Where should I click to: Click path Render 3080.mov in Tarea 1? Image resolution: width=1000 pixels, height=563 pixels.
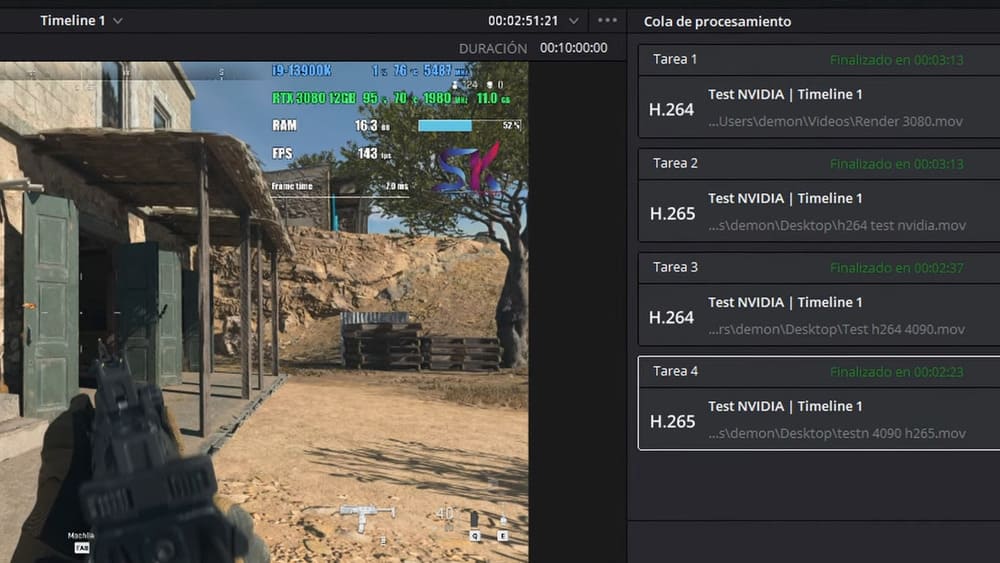coord(835,121)
